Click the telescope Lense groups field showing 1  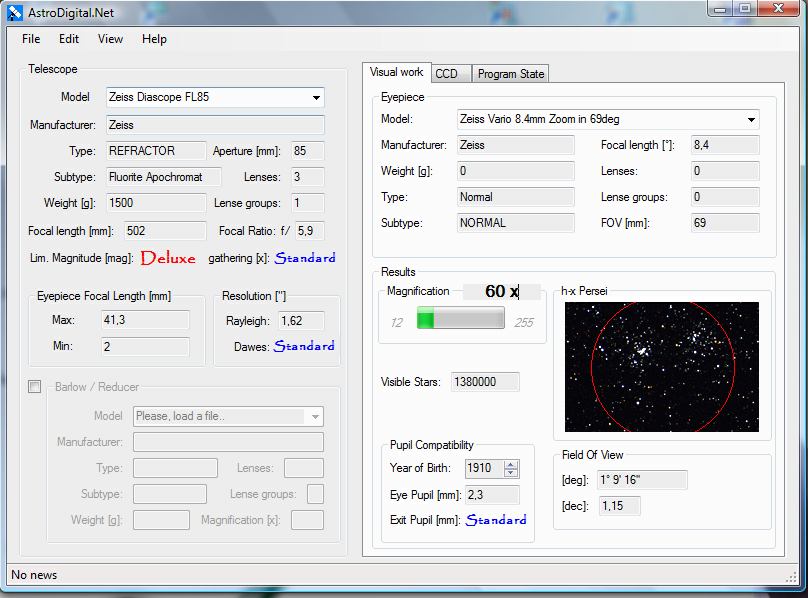(308, 203)
